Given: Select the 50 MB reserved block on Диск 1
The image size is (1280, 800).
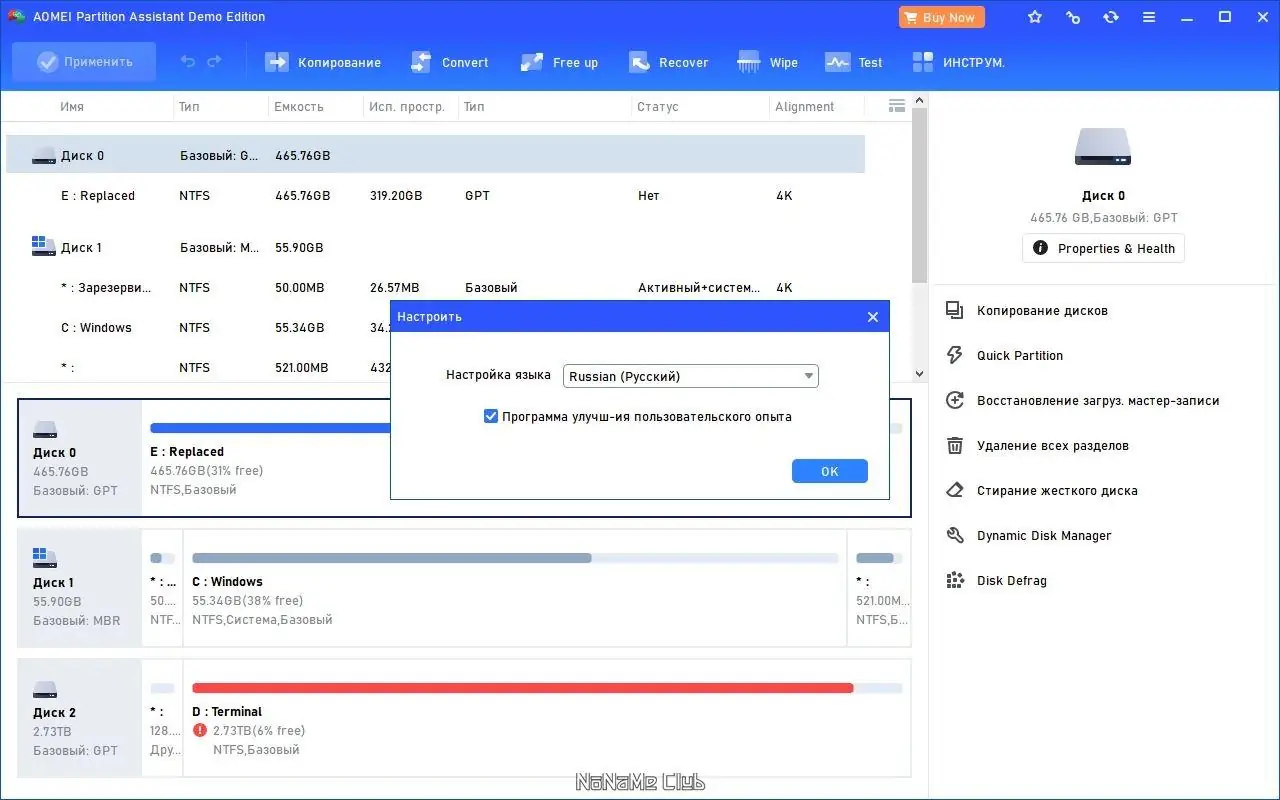Looking at the screenshot, I should pos(162,588).
